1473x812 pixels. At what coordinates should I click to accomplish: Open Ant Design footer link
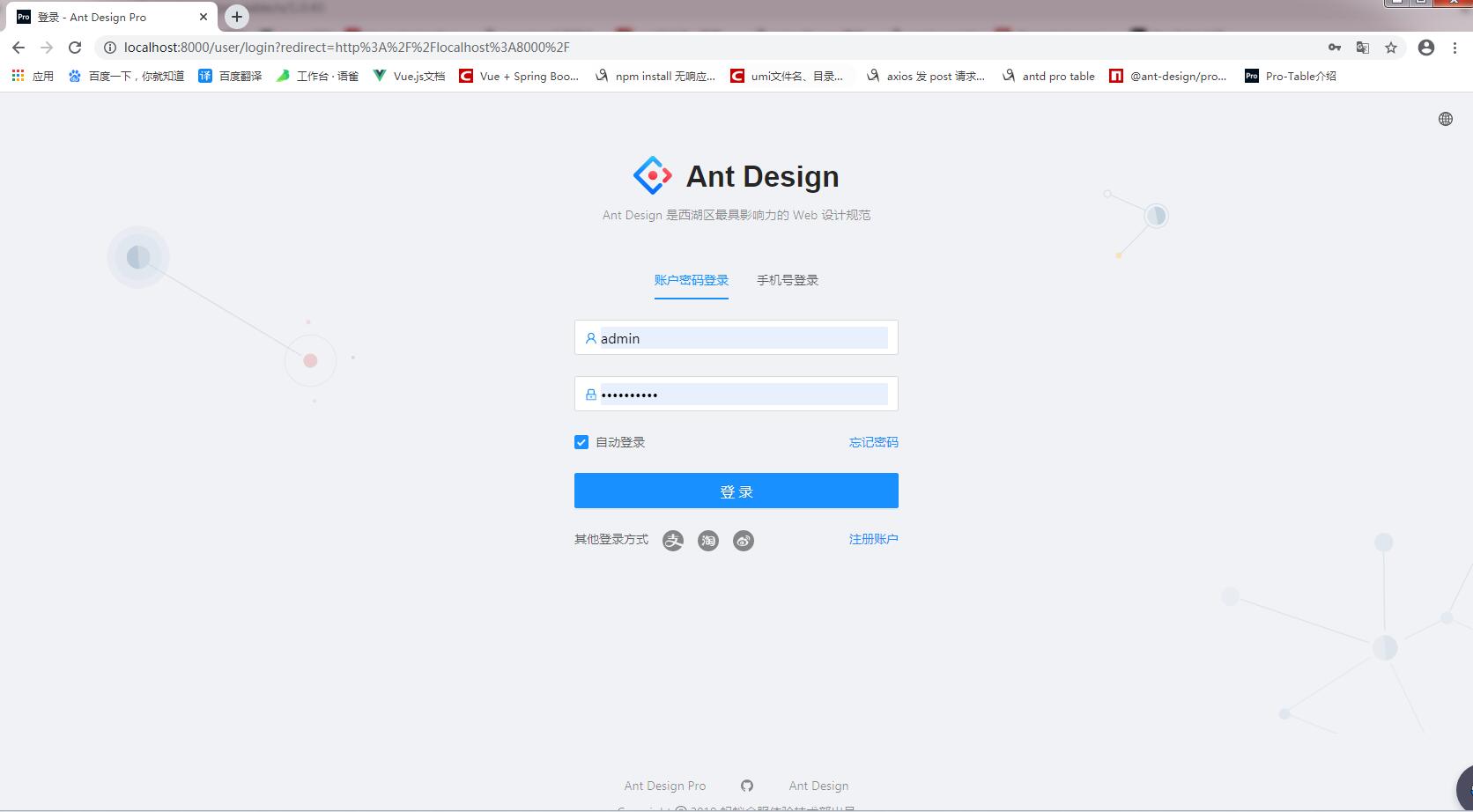[819, 786]
